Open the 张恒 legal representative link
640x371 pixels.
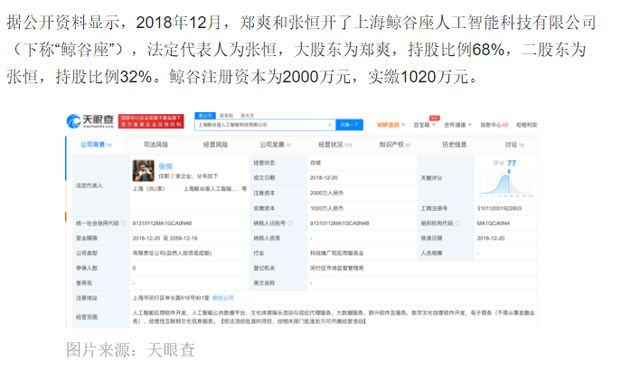(165, 167)
